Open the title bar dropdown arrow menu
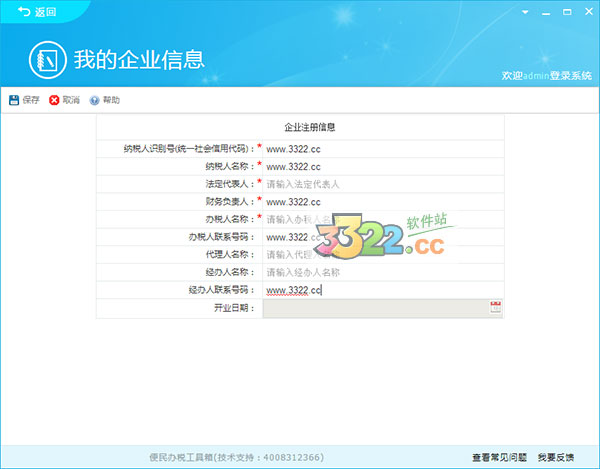Screen dimensions: 600x469 (x=525, y=12)
